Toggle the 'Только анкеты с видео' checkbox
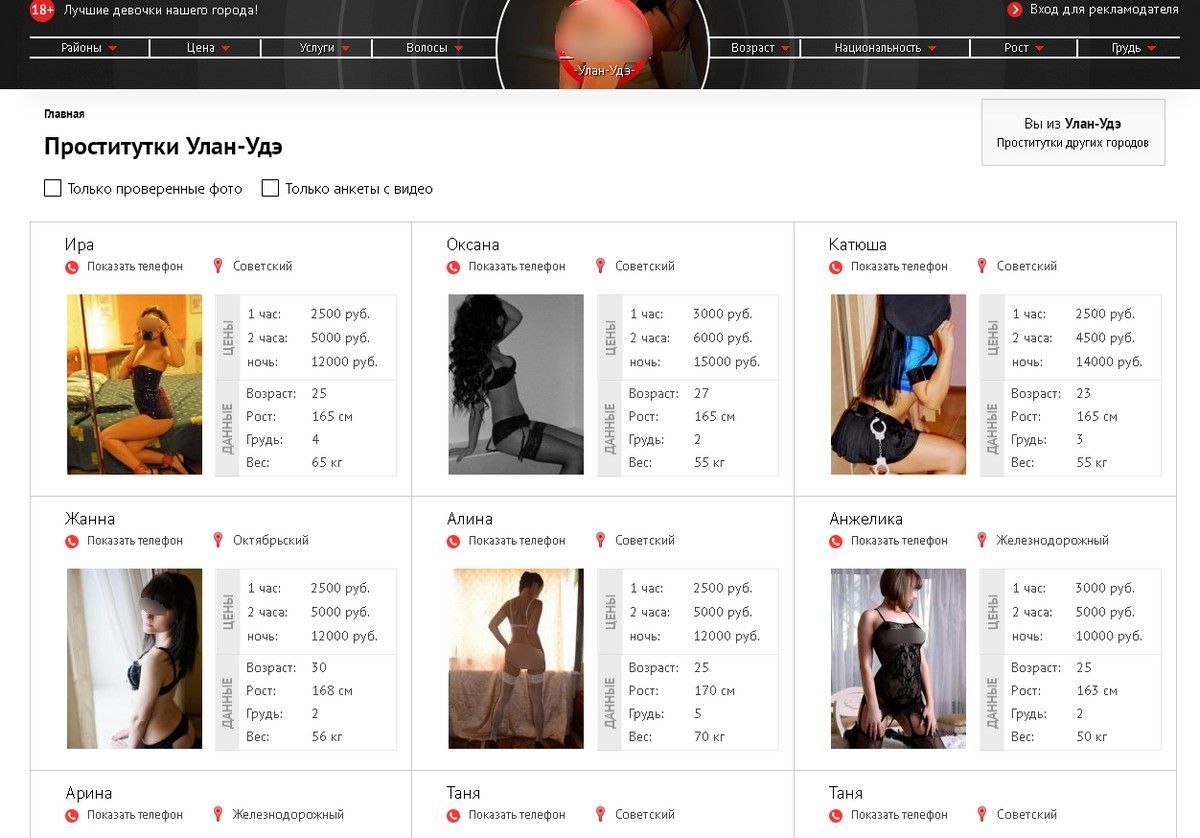This screenshot has height=838, width=1200. coord(270,188)
